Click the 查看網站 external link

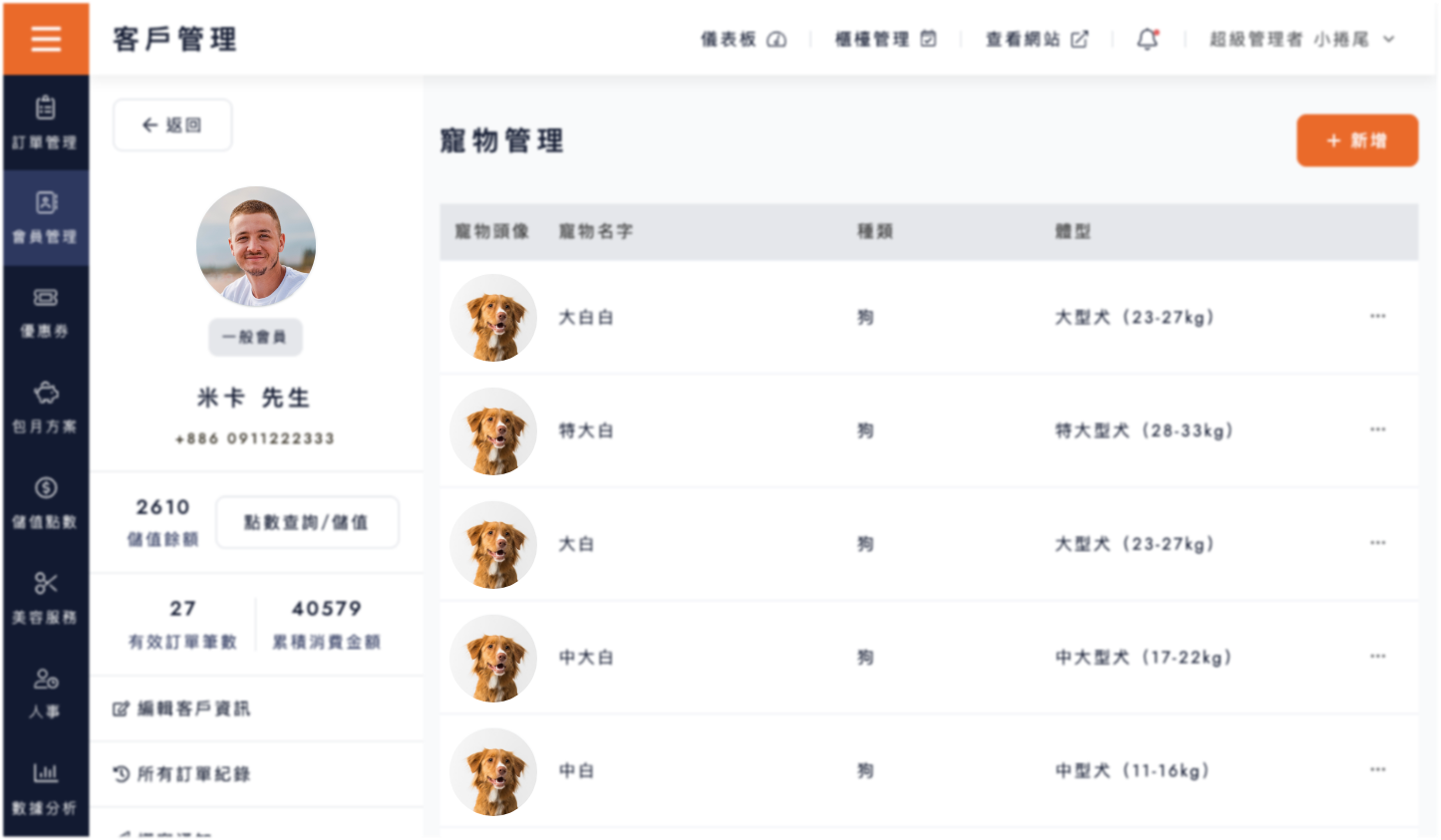[1036, 39]
